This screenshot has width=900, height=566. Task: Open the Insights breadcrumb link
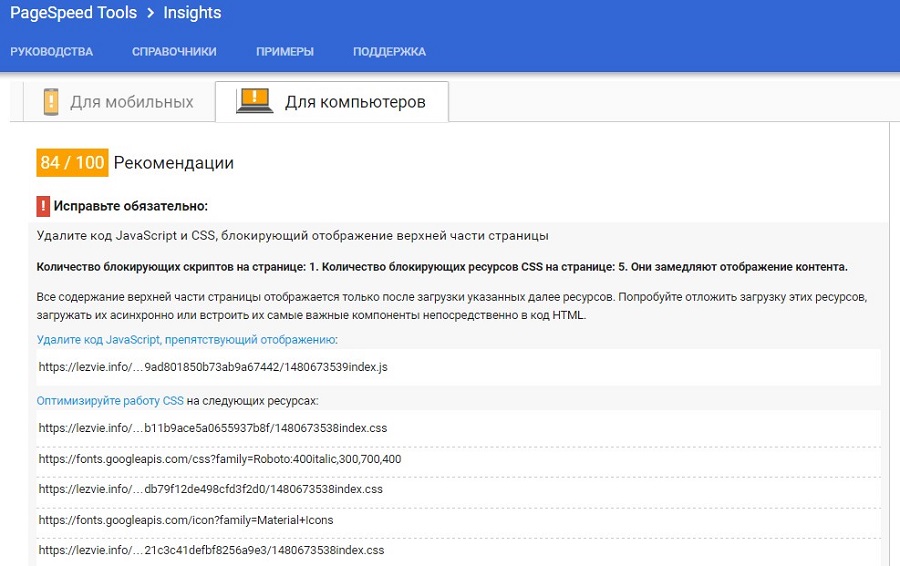192,13
